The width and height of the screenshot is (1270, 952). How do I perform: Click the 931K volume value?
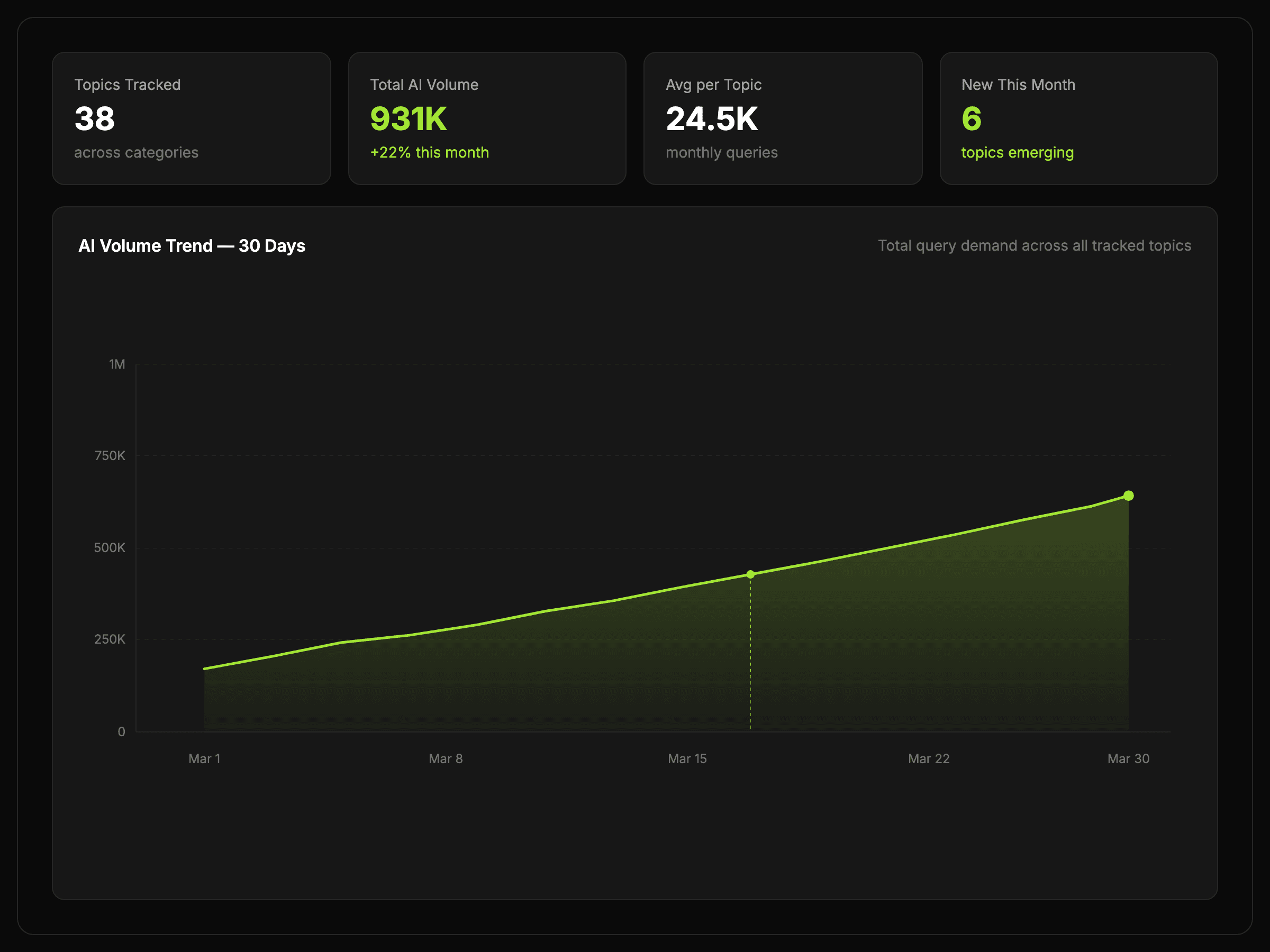coord(408,119)
